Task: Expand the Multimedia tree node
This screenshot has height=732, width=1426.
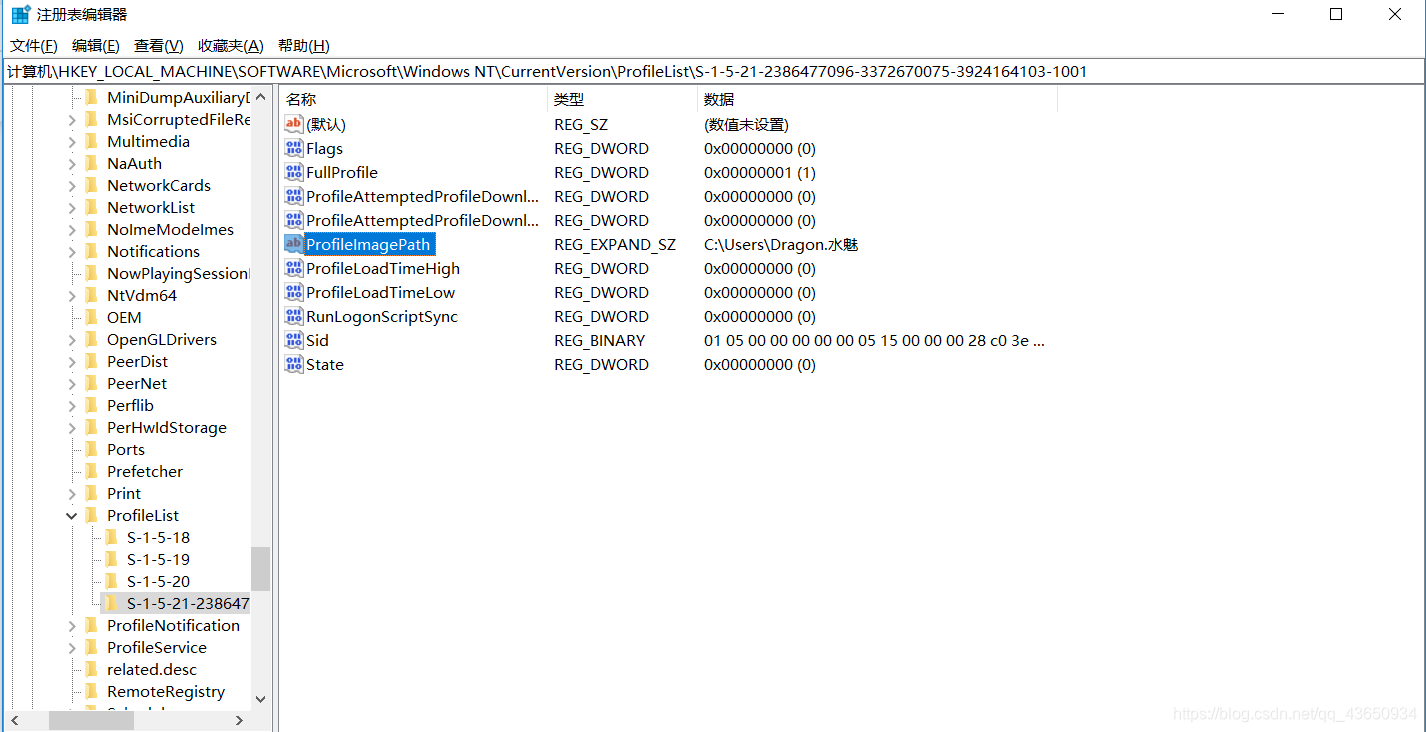Action: click(72, 142)
